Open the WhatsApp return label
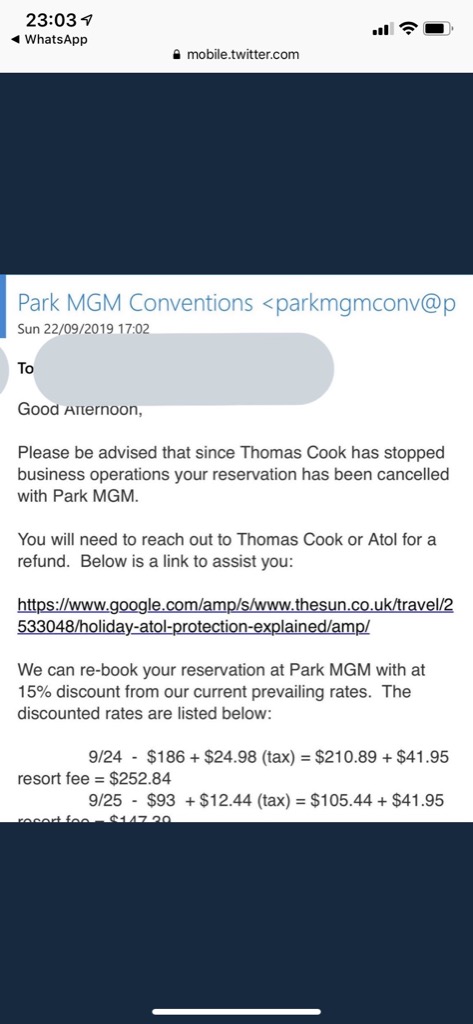 coord(56,39)
